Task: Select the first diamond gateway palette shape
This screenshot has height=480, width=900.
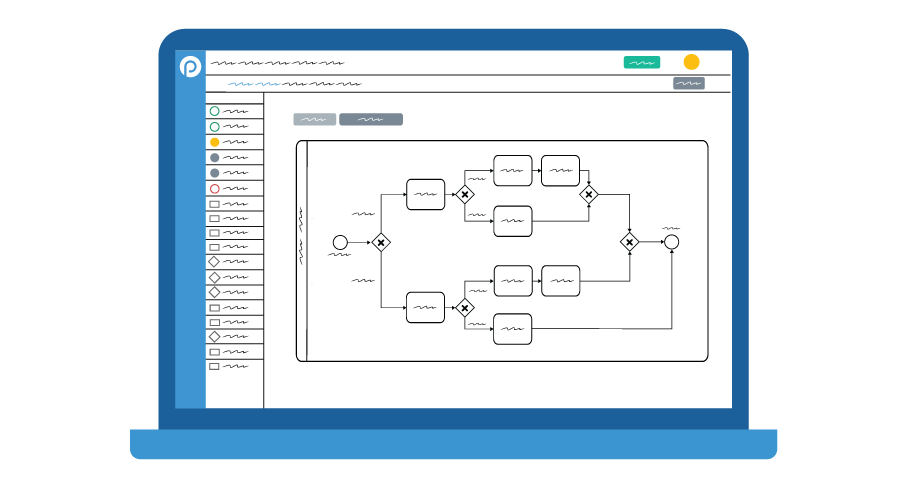Action: click(x=214, y=261)
